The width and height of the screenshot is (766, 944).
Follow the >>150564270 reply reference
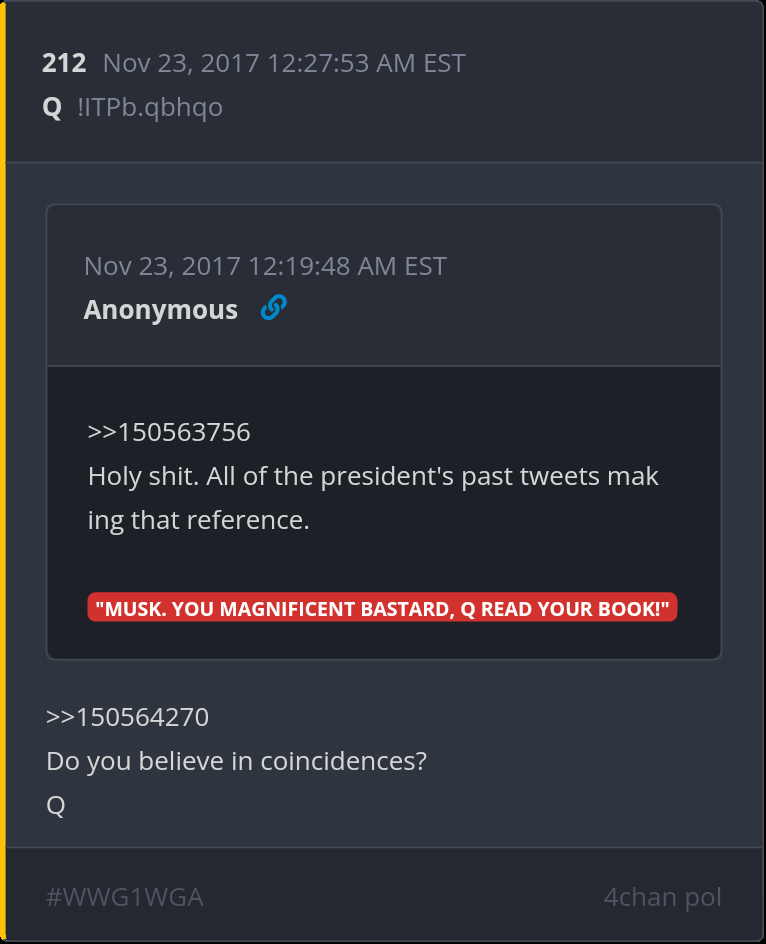[x=127, y=717]
